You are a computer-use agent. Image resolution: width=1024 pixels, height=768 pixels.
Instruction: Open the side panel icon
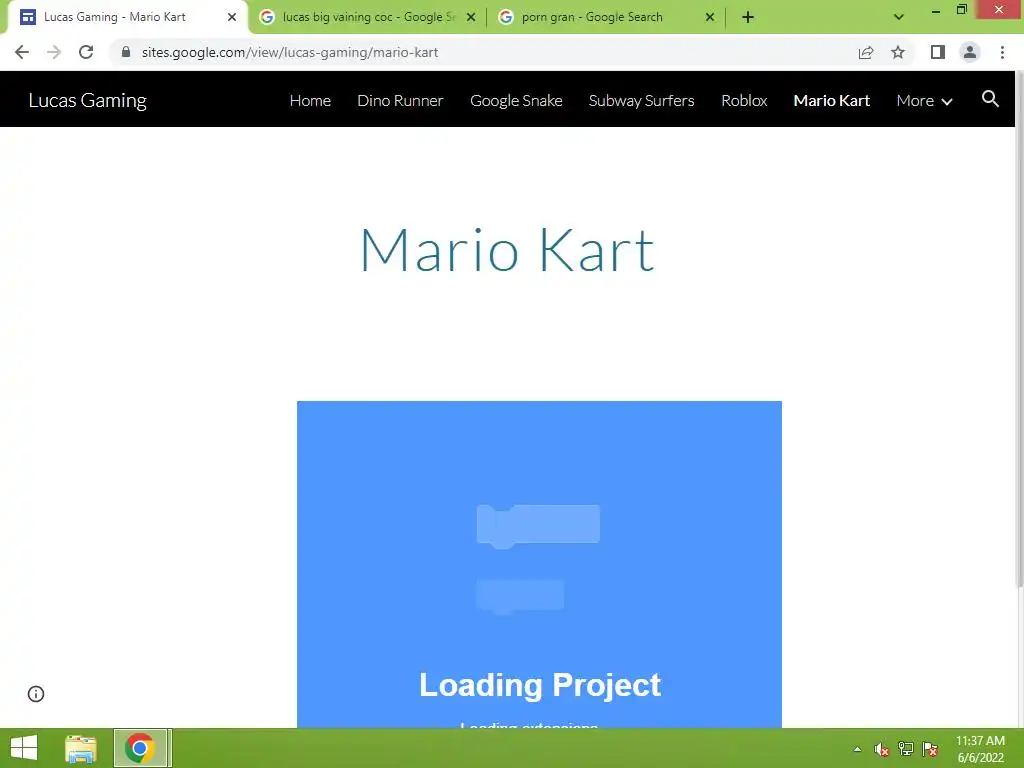[938, 52]
